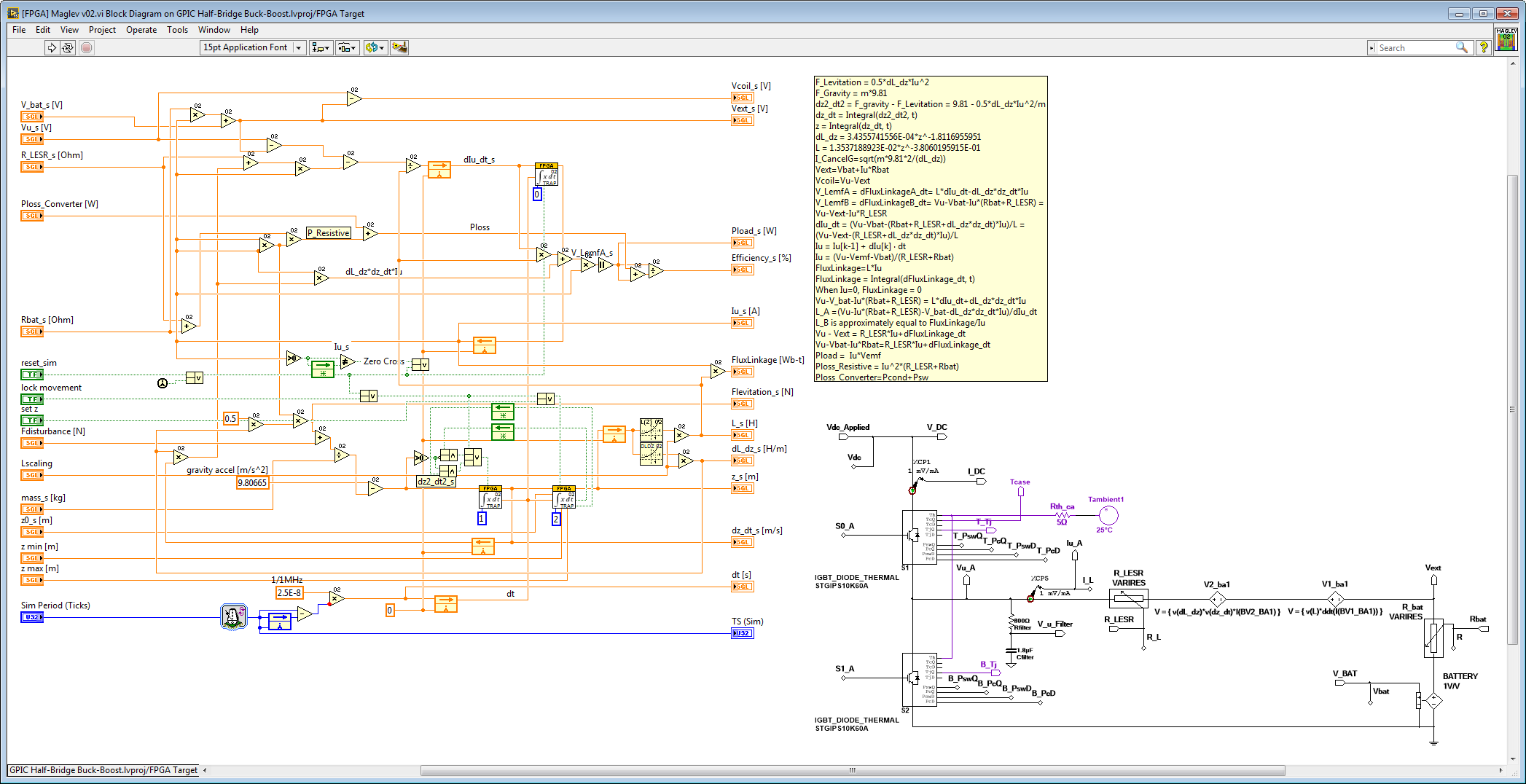
Task: Click the Efficiency_s [%] indicator terminal
Action: (x=743, y=270)
